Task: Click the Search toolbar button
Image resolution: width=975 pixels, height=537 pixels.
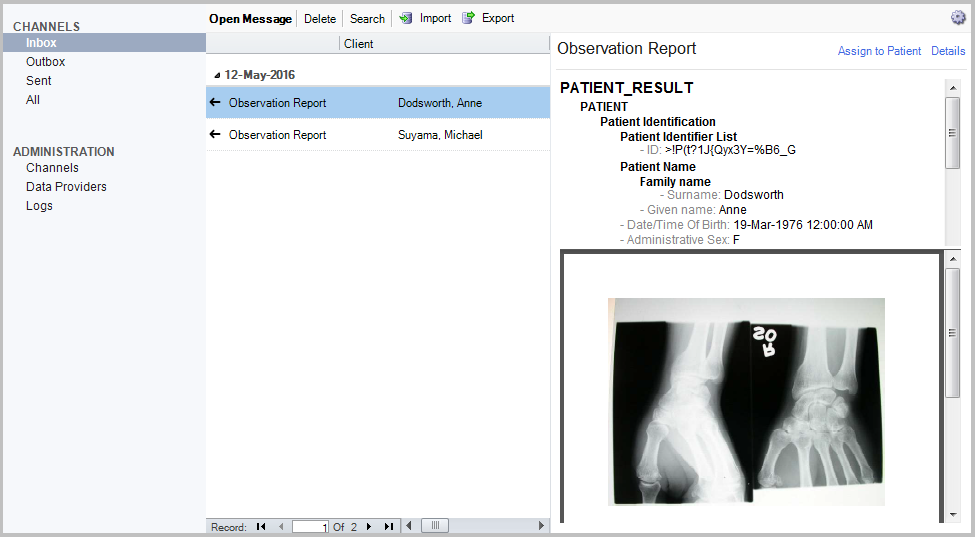Action: (x=367, y=19)
